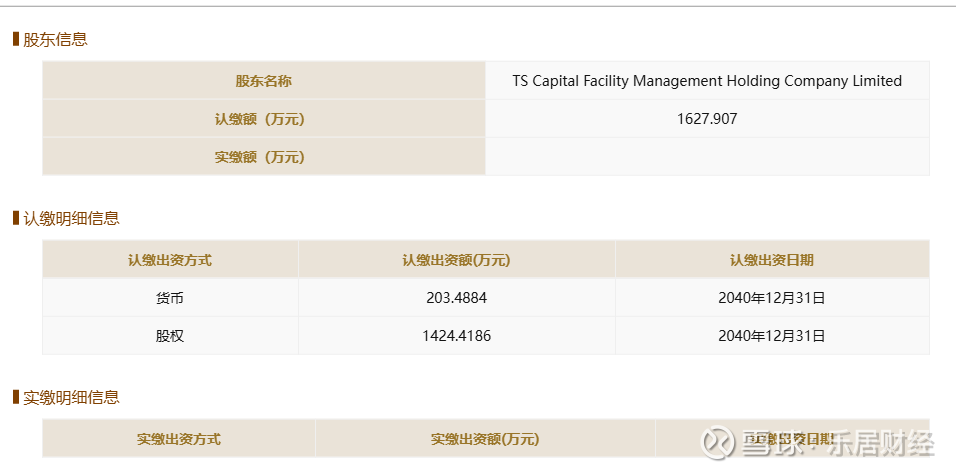Click the empty 实缴额 value cell

(707, 157)
